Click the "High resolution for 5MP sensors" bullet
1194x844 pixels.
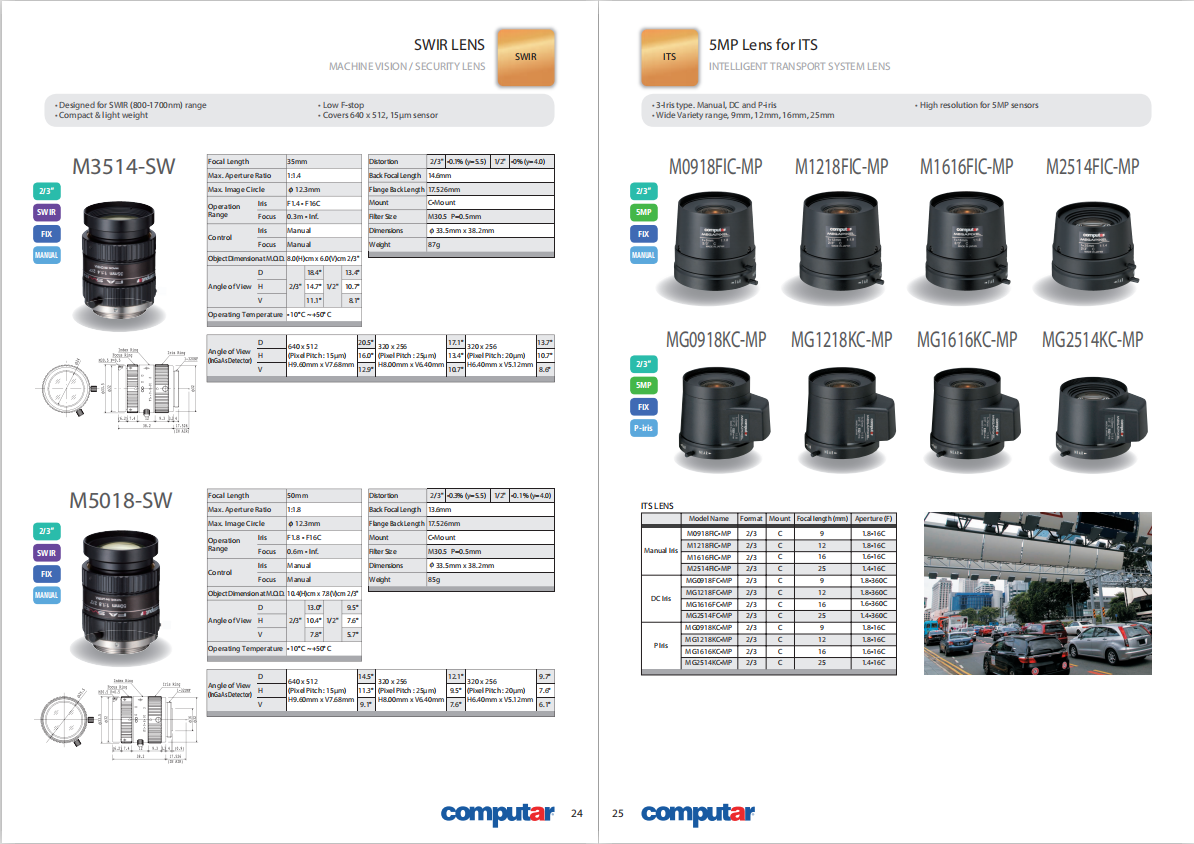[977, 105]
